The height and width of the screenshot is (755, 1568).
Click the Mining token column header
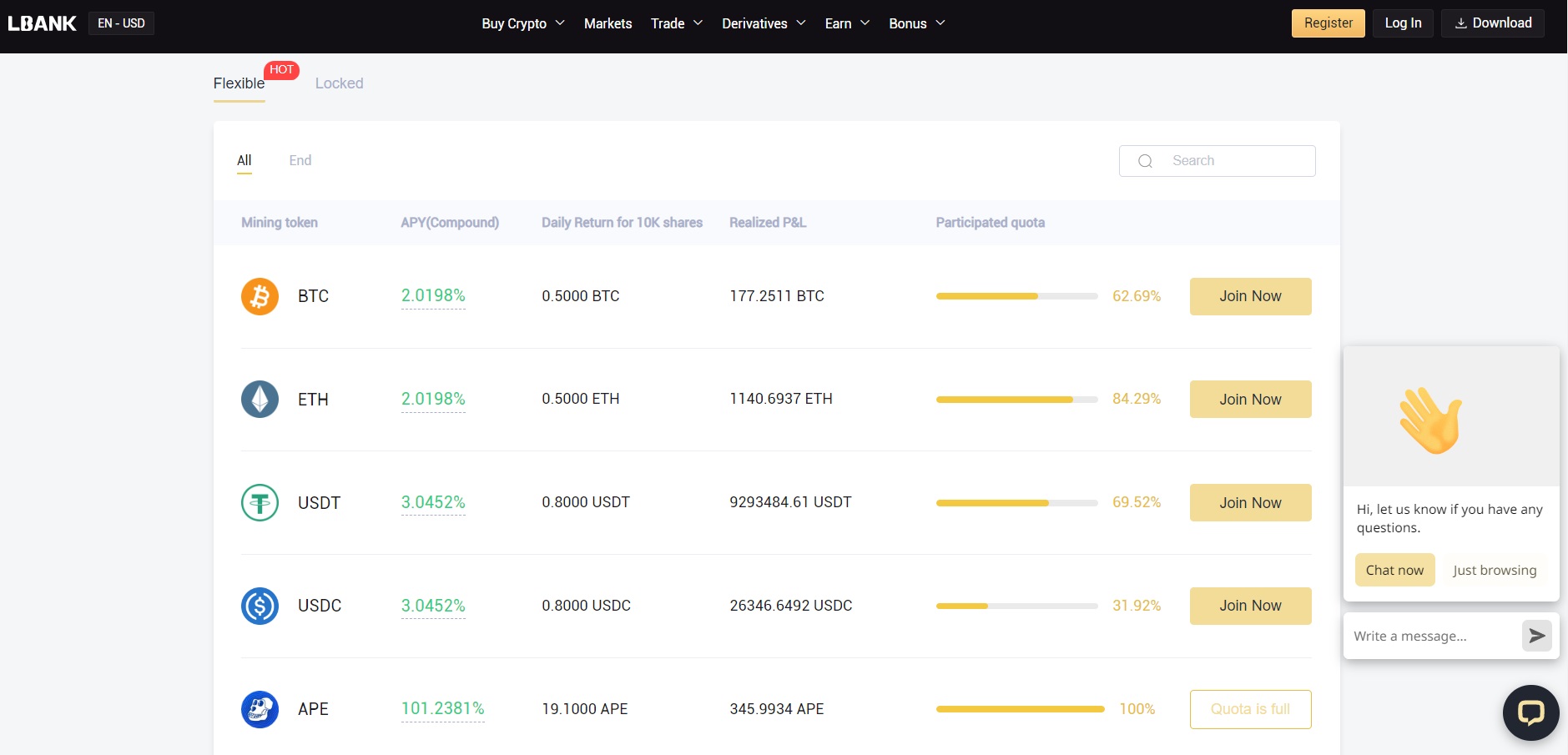[280, 223]
